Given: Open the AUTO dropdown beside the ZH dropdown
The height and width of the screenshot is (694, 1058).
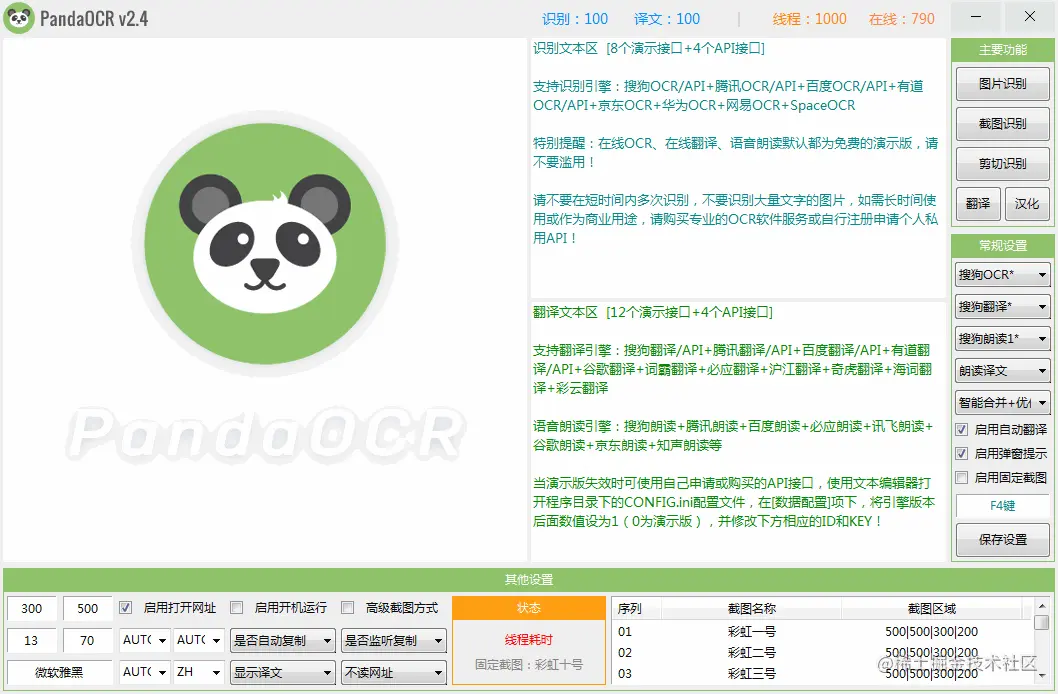Looking at the screenshot, I should [144, 672].
